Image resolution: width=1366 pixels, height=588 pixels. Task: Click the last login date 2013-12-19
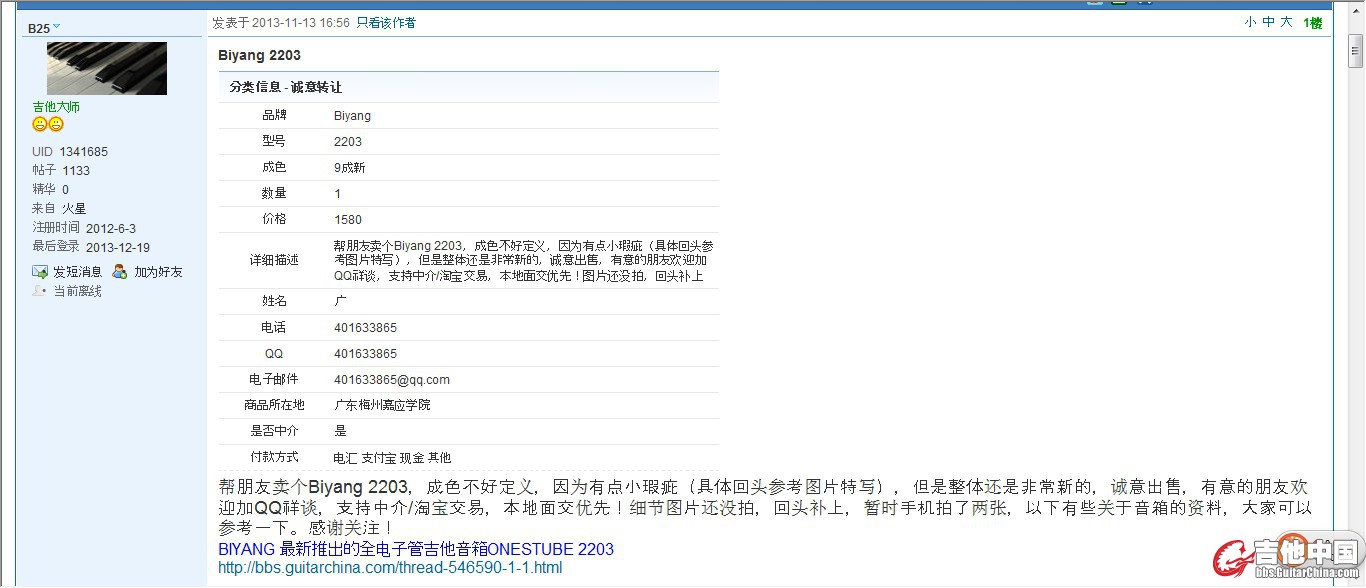(x=118, y=248)
